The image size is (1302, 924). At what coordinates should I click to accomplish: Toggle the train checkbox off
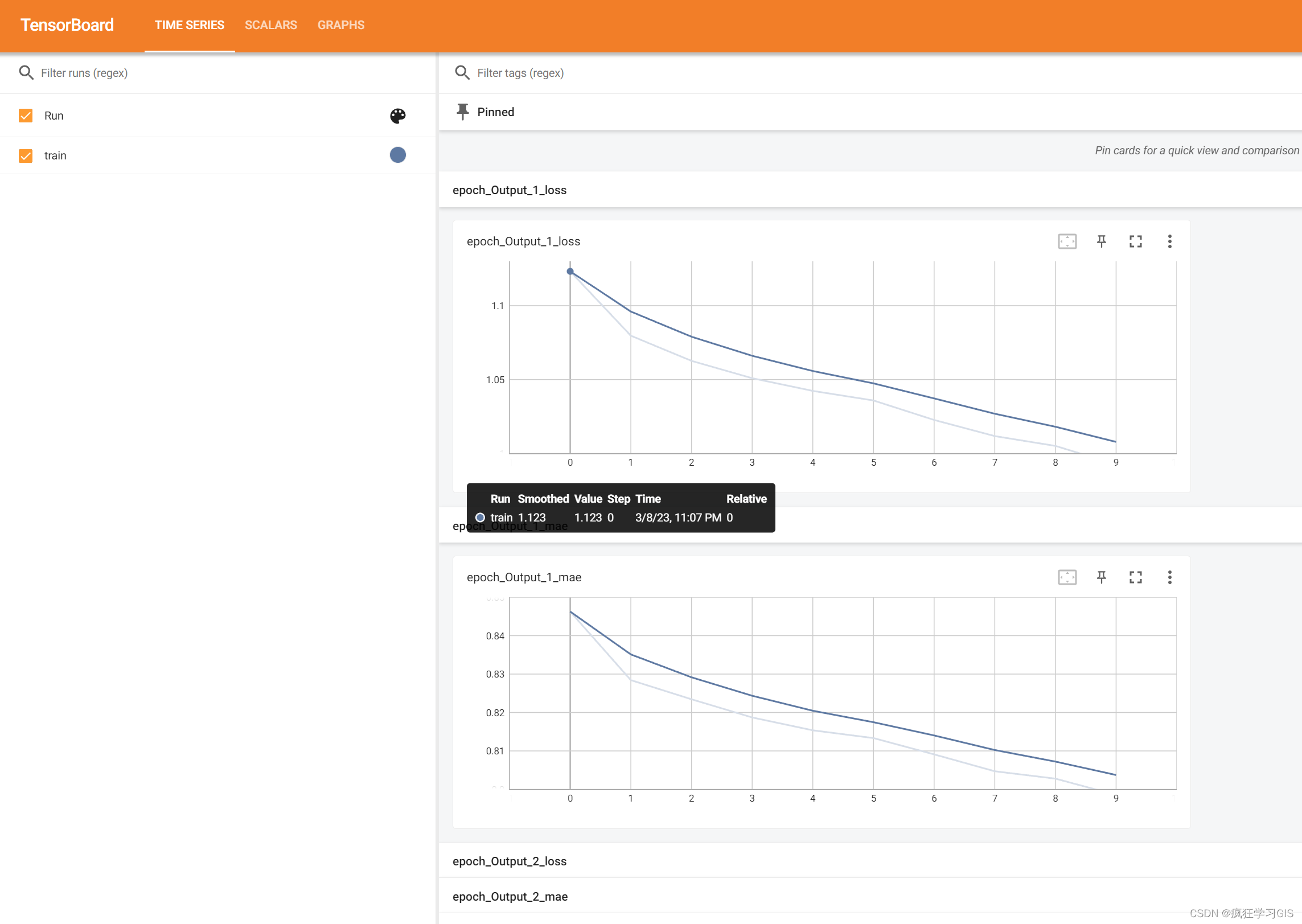click(25, 155)
